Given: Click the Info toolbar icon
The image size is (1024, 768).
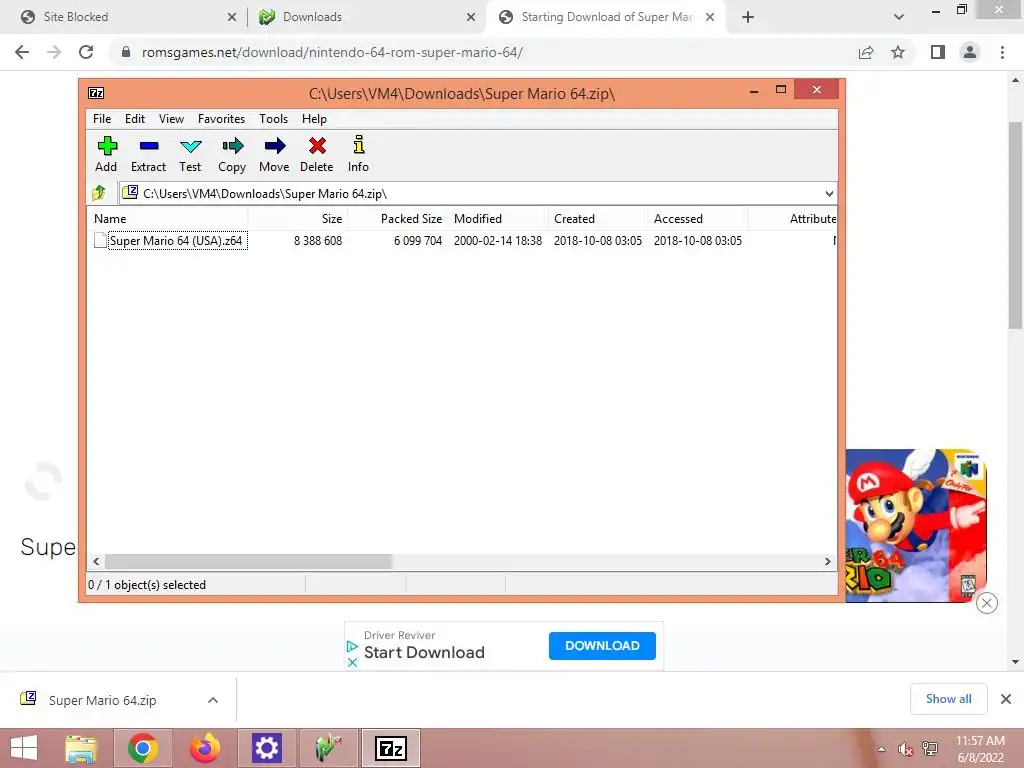Looking at the screenshot, I should coord(359,144).
